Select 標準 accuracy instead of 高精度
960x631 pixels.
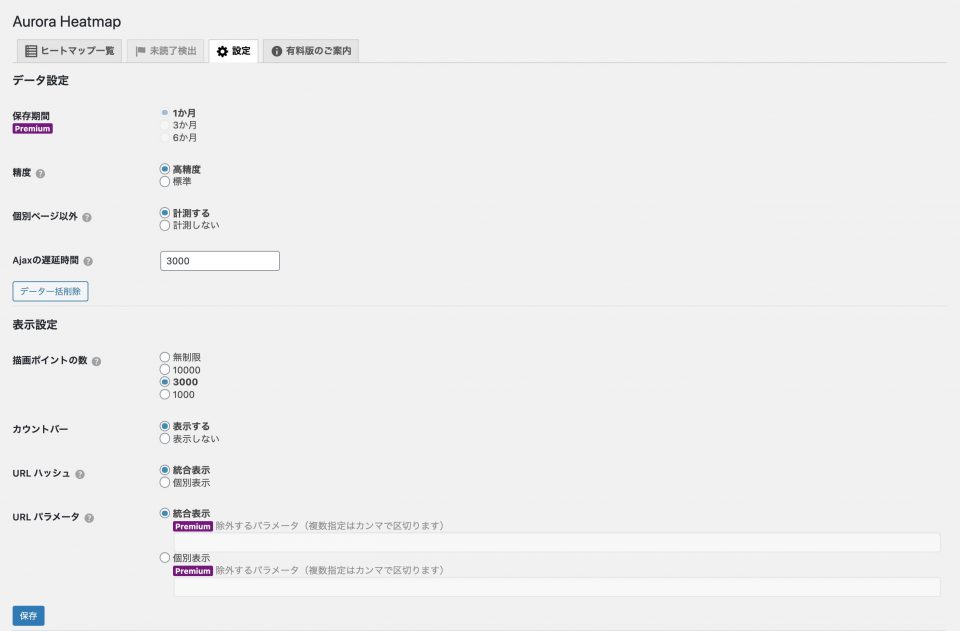tap(163, 182)
